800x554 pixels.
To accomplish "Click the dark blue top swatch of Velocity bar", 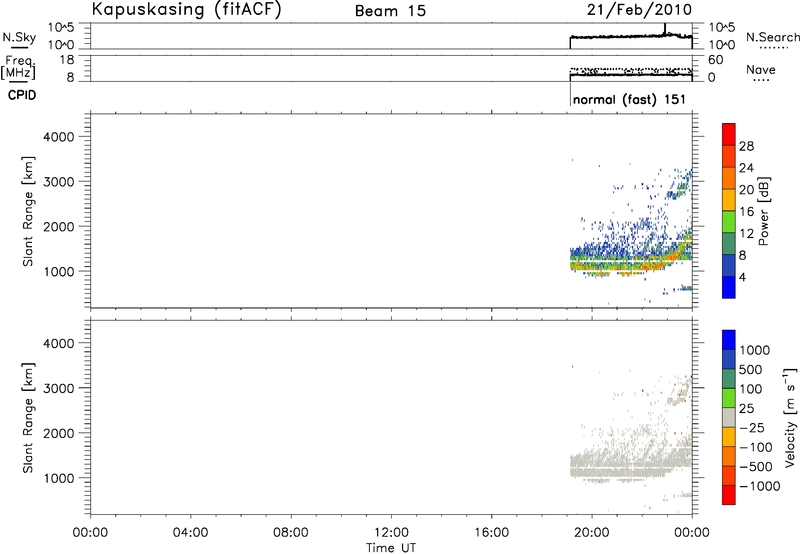I will click(729, 340).
